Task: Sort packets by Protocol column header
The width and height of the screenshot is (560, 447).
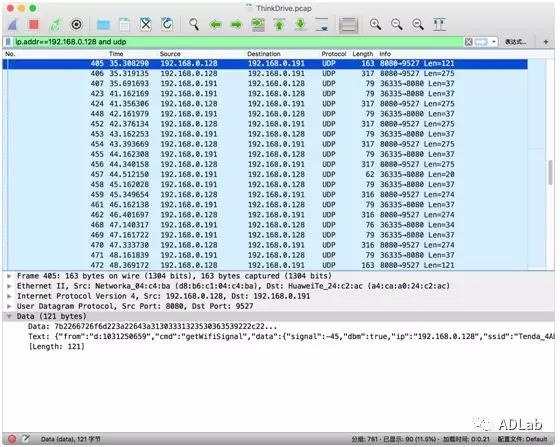Action: [x=334, y=54]
